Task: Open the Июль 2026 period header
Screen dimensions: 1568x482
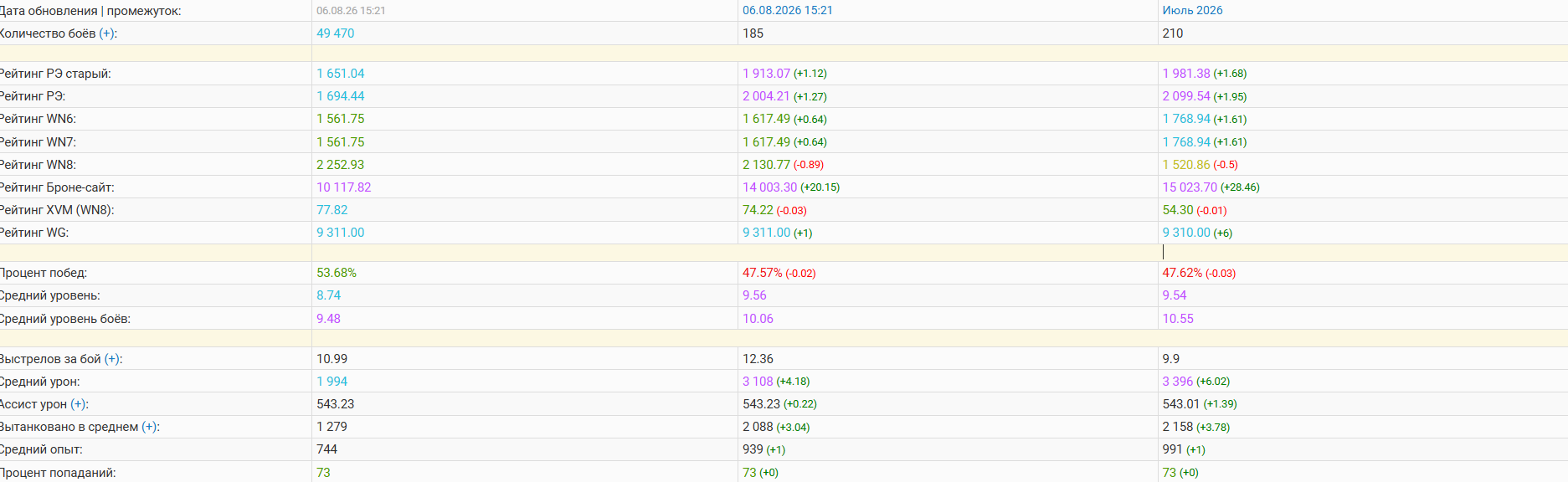Action: [1192, 10]
